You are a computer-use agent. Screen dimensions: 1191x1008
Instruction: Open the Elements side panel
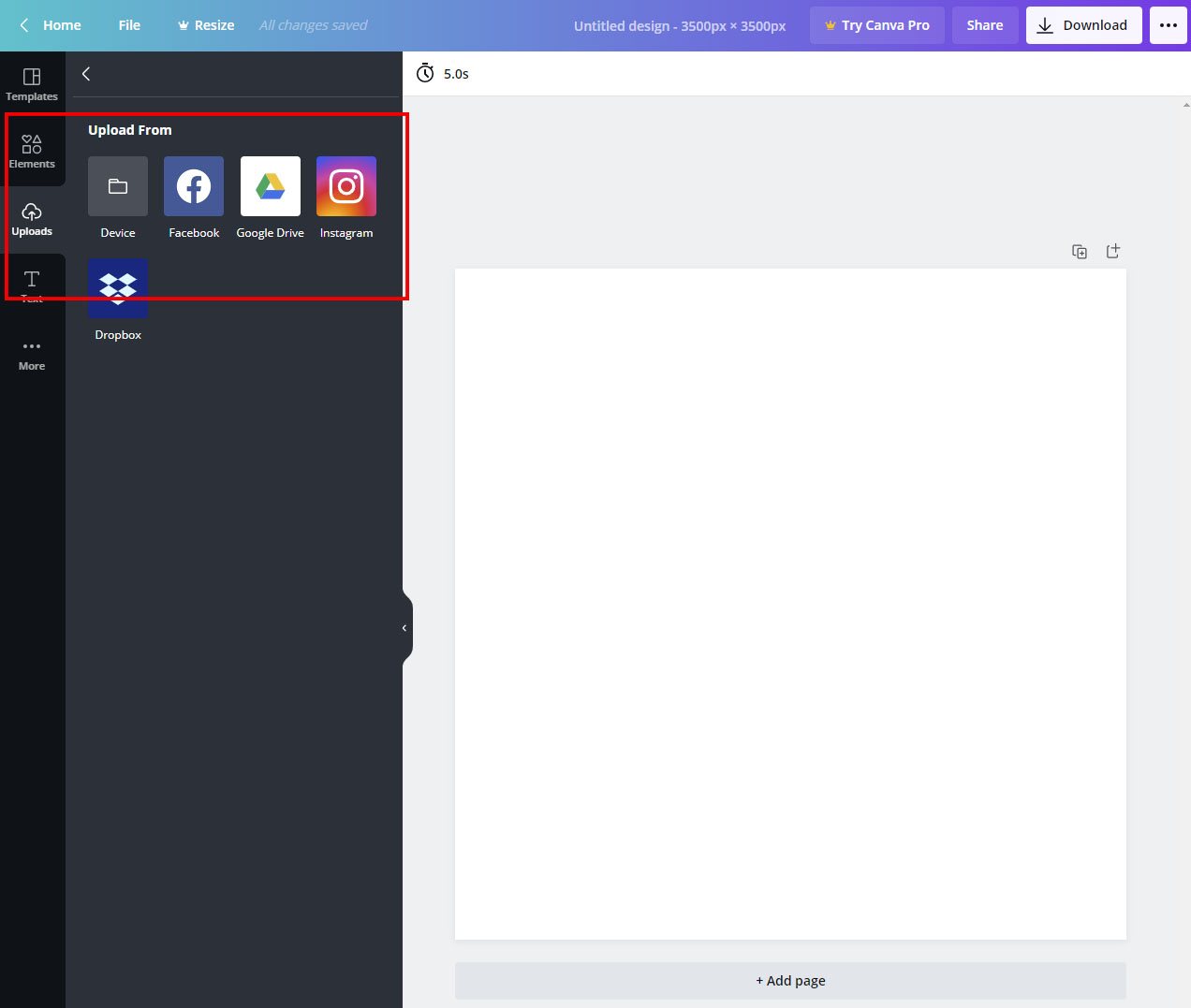point(32,152)
